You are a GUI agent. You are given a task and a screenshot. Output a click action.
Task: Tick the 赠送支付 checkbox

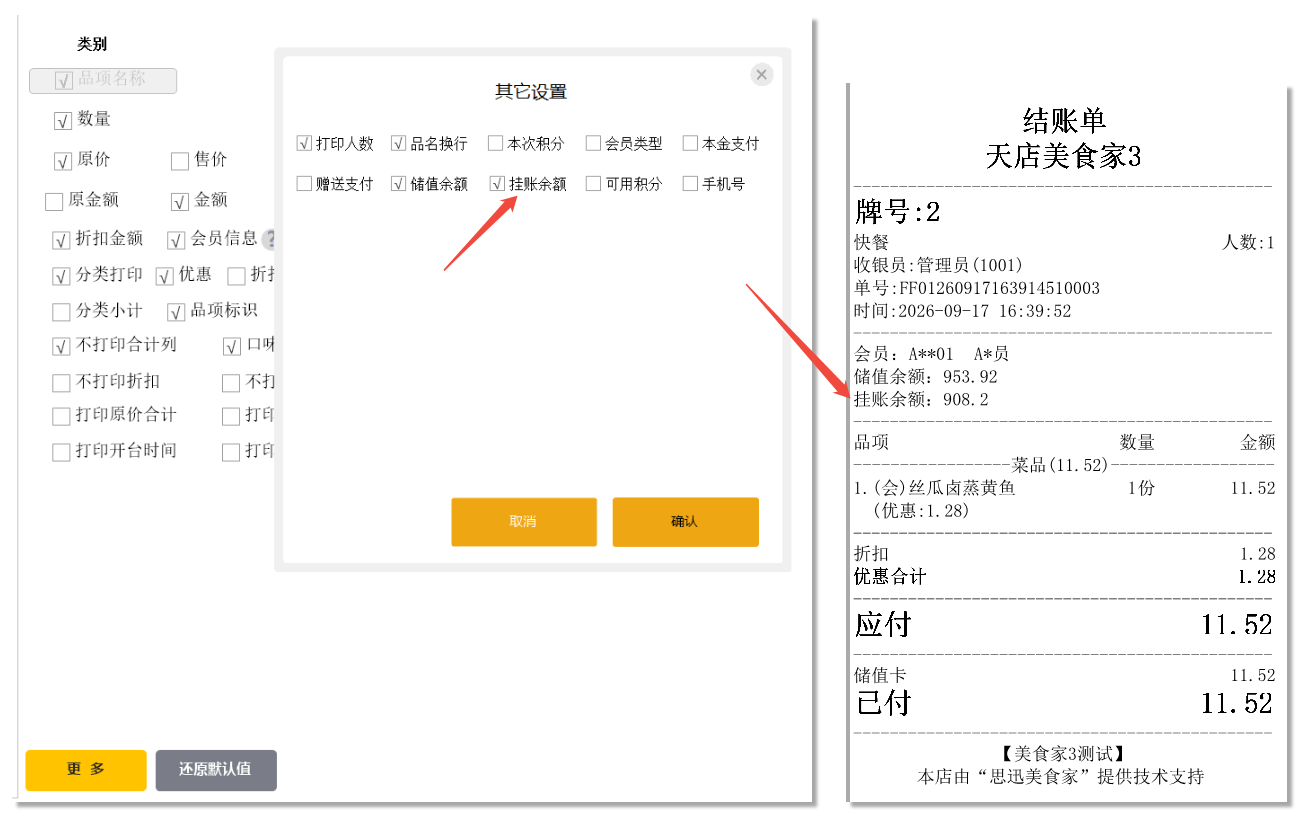[304, 184]
